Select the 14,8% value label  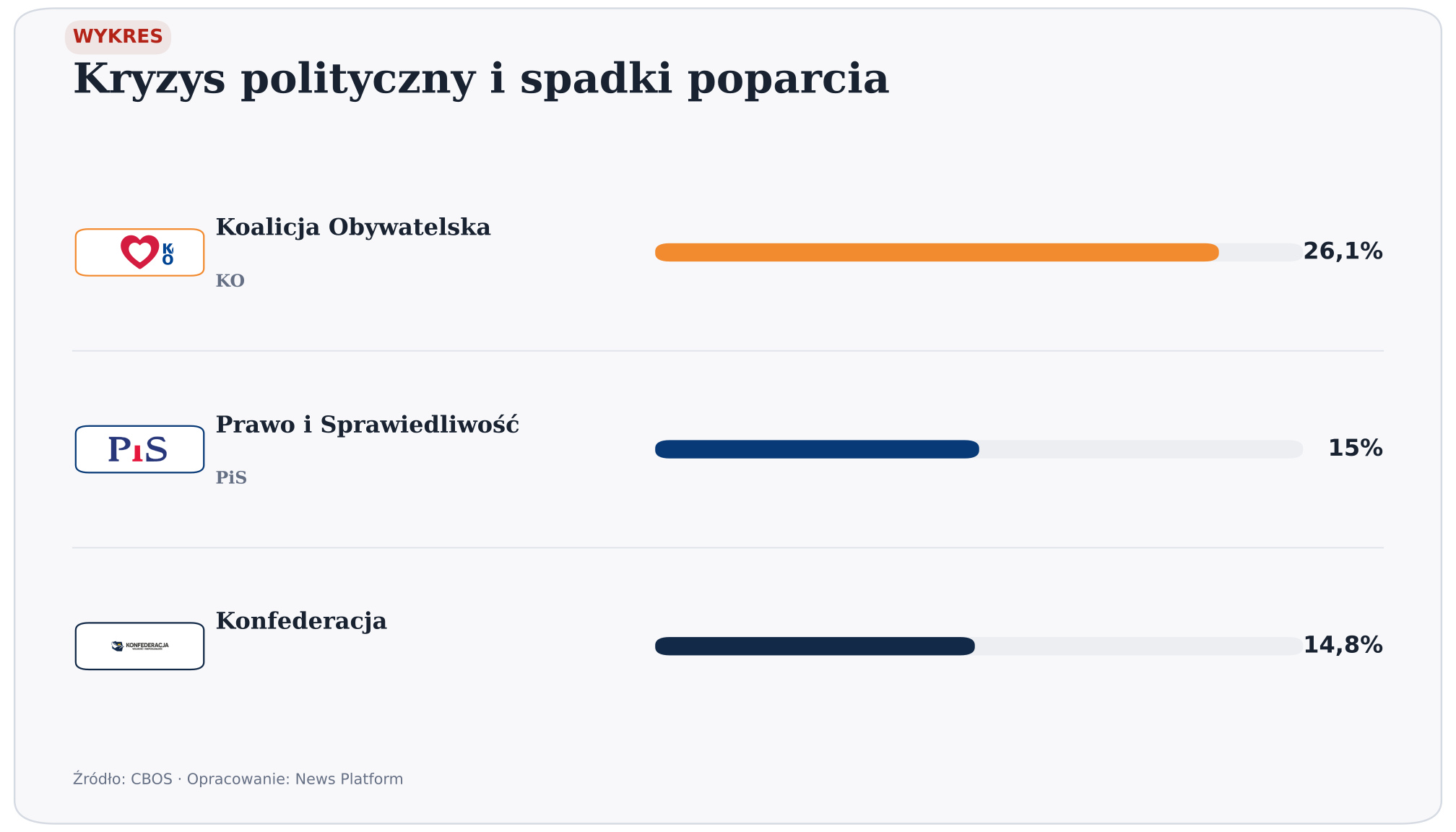click(x=1343, y=646)
